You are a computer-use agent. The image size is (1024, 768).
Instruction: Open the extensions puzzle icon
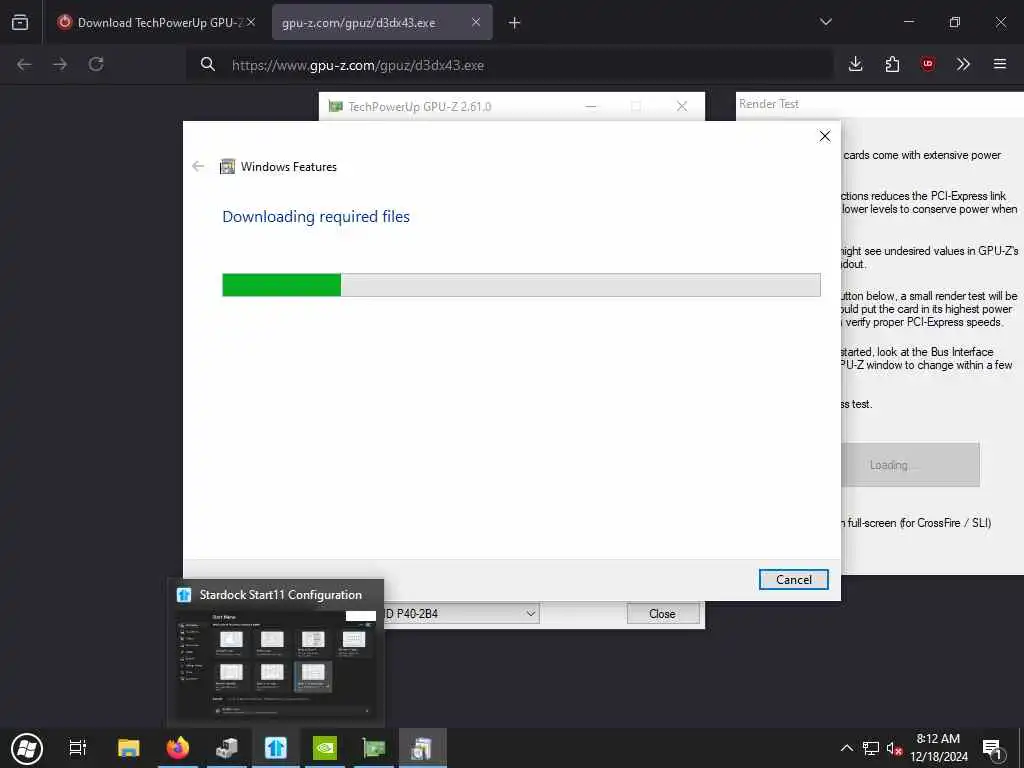(x=892, y=64)
